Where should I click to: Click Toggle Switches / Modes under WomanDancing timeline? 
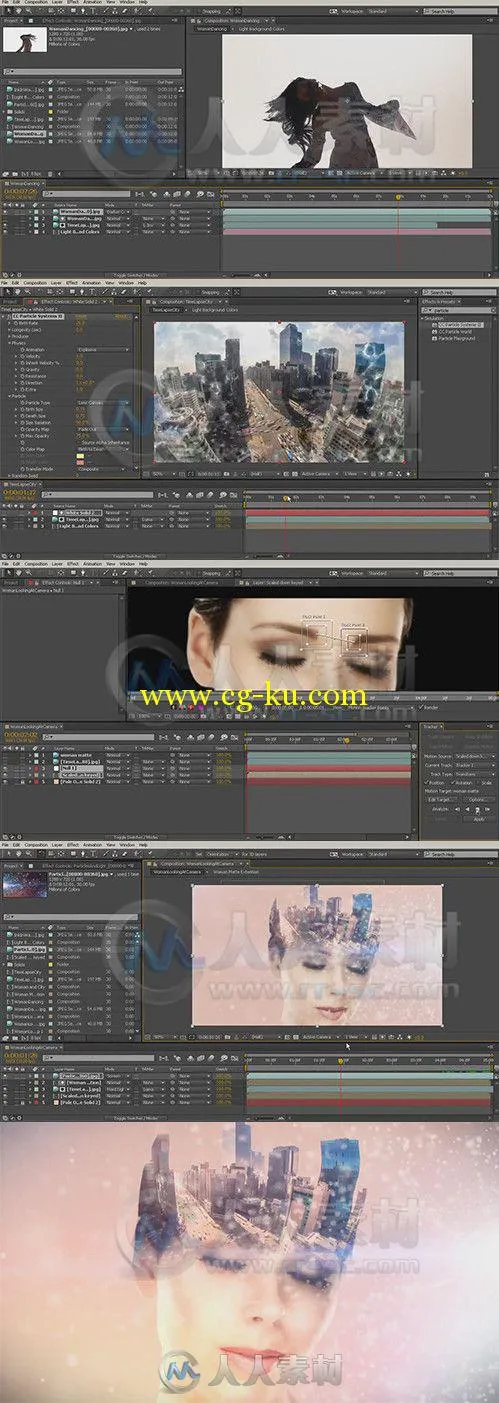pyautogui.click(x=137, y=273)
